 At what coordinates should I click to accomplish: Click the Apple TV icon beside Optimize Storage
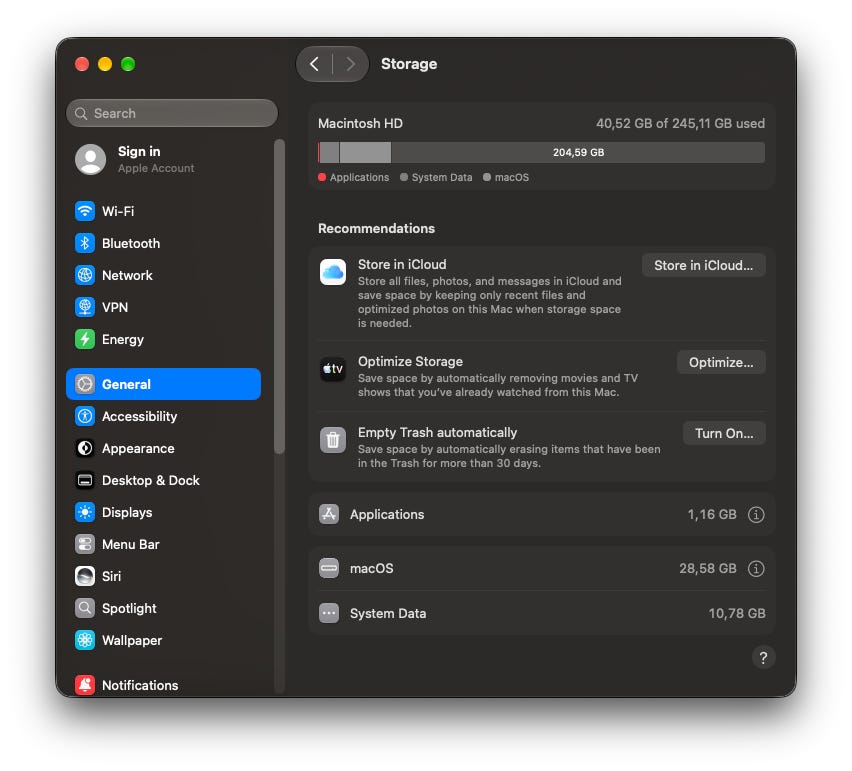click(x=333, y=369)
